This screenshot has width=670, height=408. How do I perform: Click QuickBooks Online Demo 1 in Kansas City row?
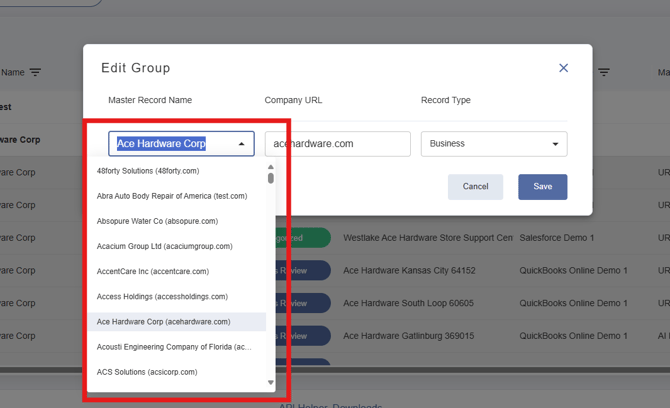tap(573, 271)
